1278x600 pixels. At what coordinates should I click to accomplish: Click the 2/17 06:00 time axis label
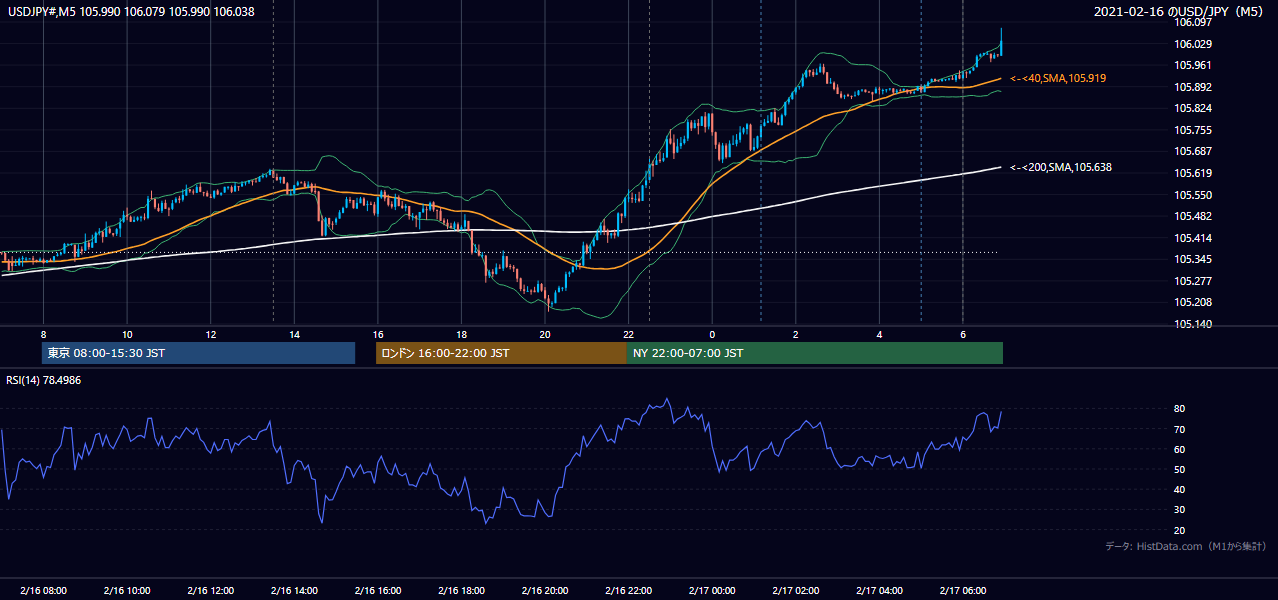coord(963,591)
